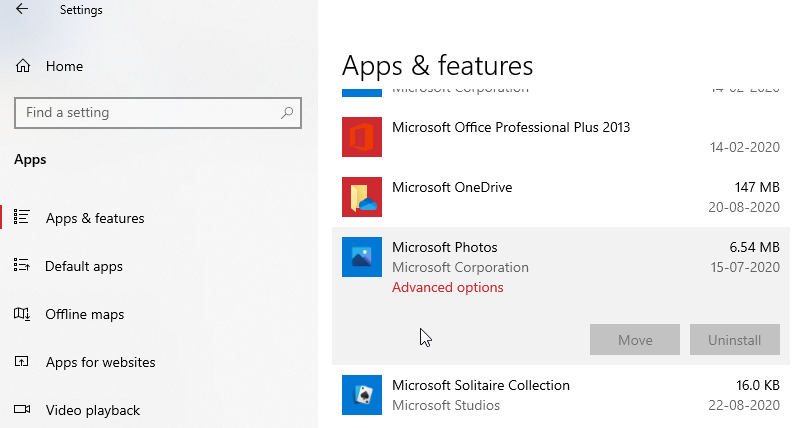Click the Default apps sidebar icon
Screen dimensions: 805x428
tap(22, 265)
